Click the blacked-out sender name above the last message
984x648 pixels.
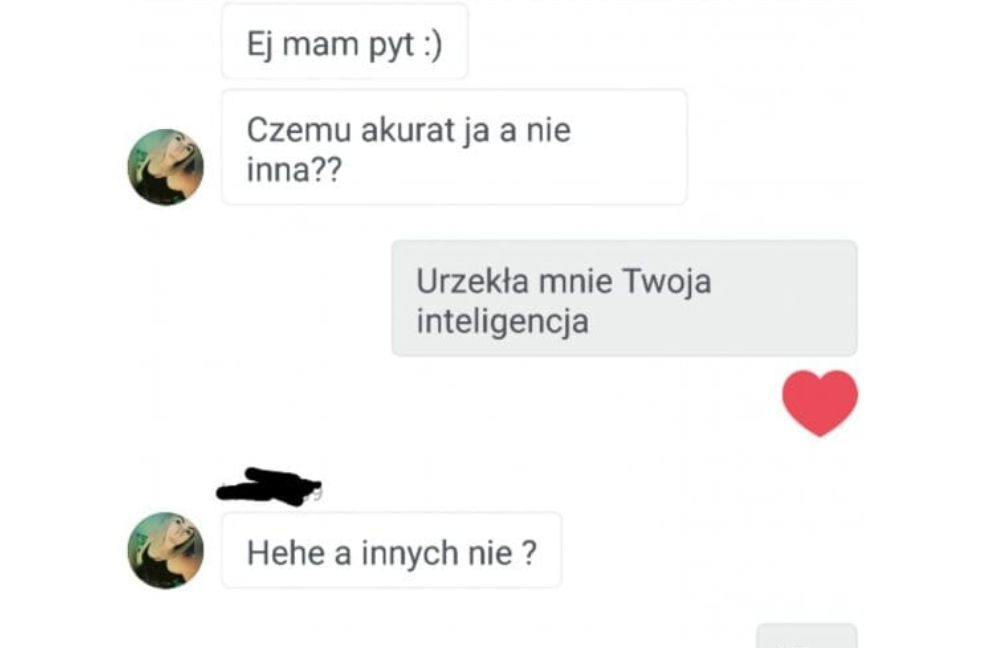269,487
